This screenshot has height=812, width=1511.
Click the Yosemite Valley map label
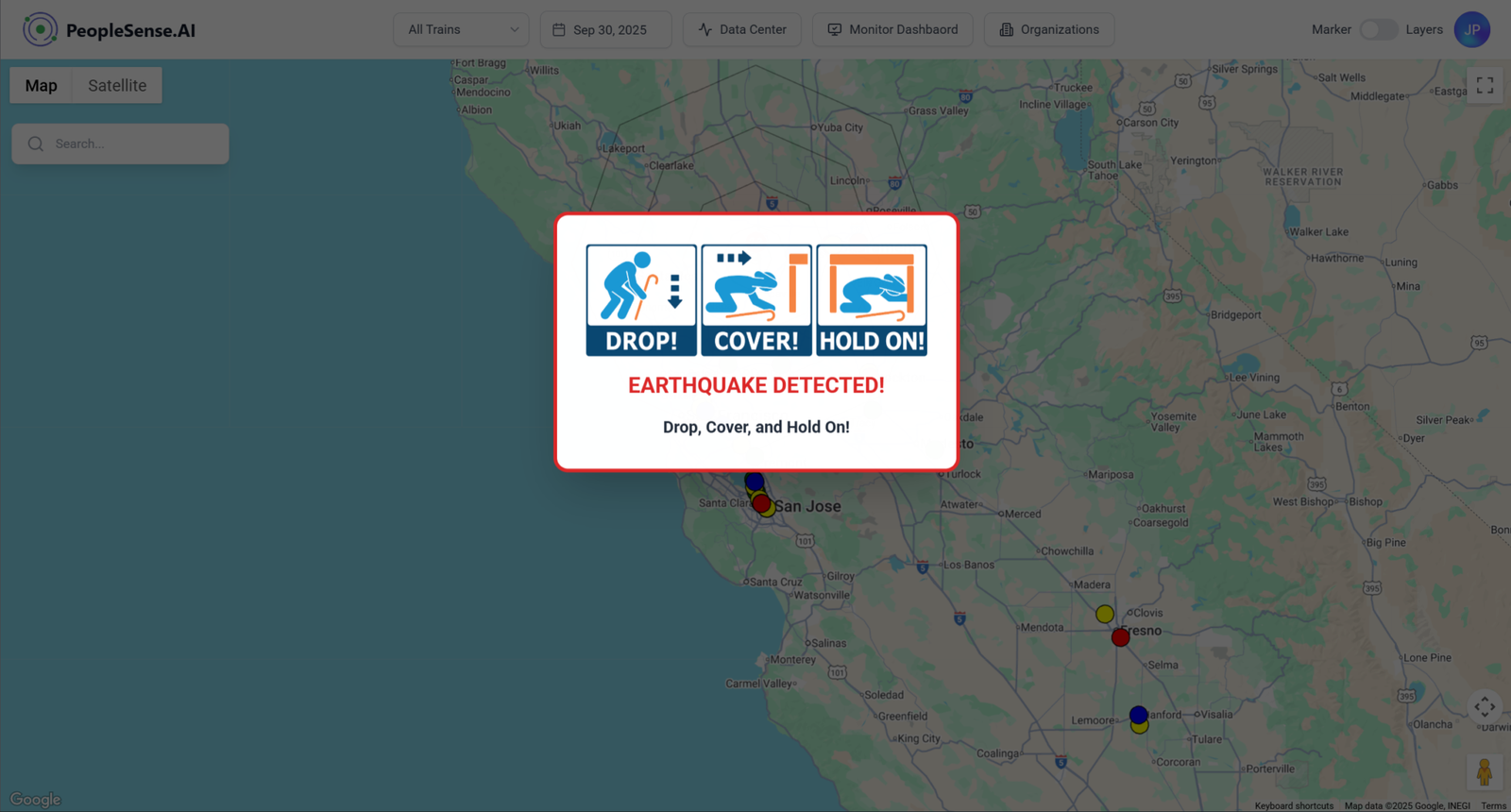[1174, 422]
